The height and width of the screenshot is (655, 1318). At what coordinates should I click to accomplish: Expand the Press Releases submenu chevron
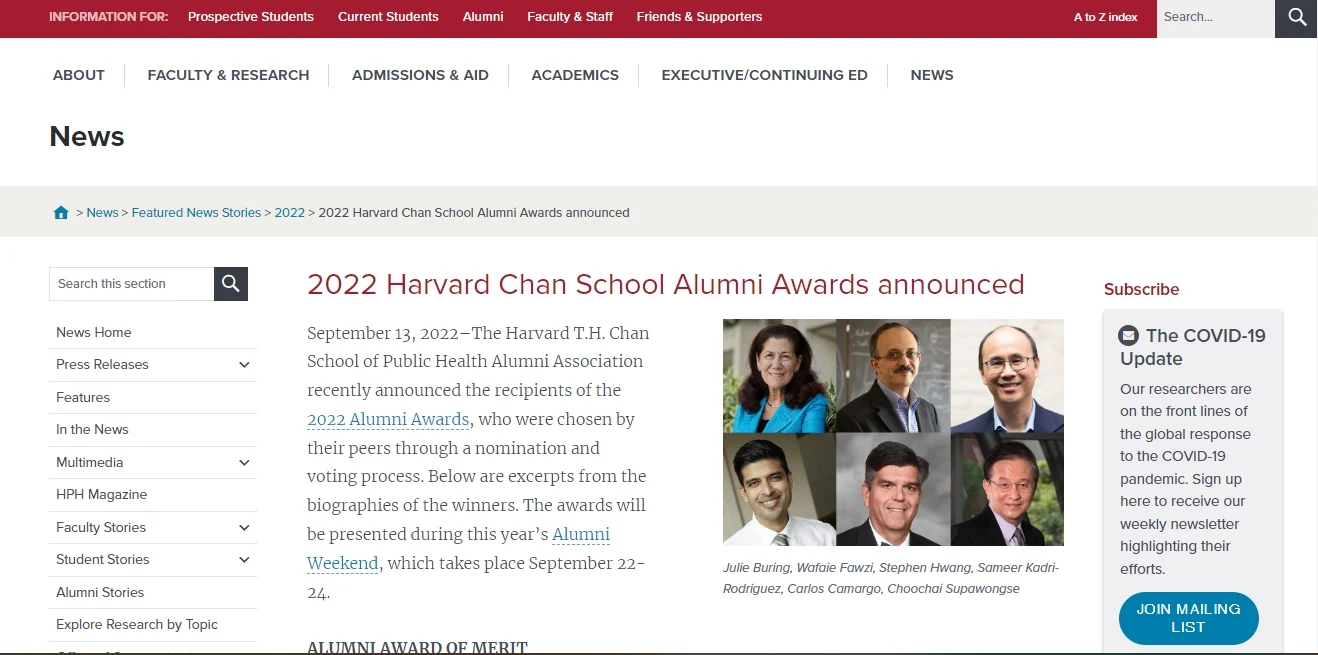(x=244, y=365)
